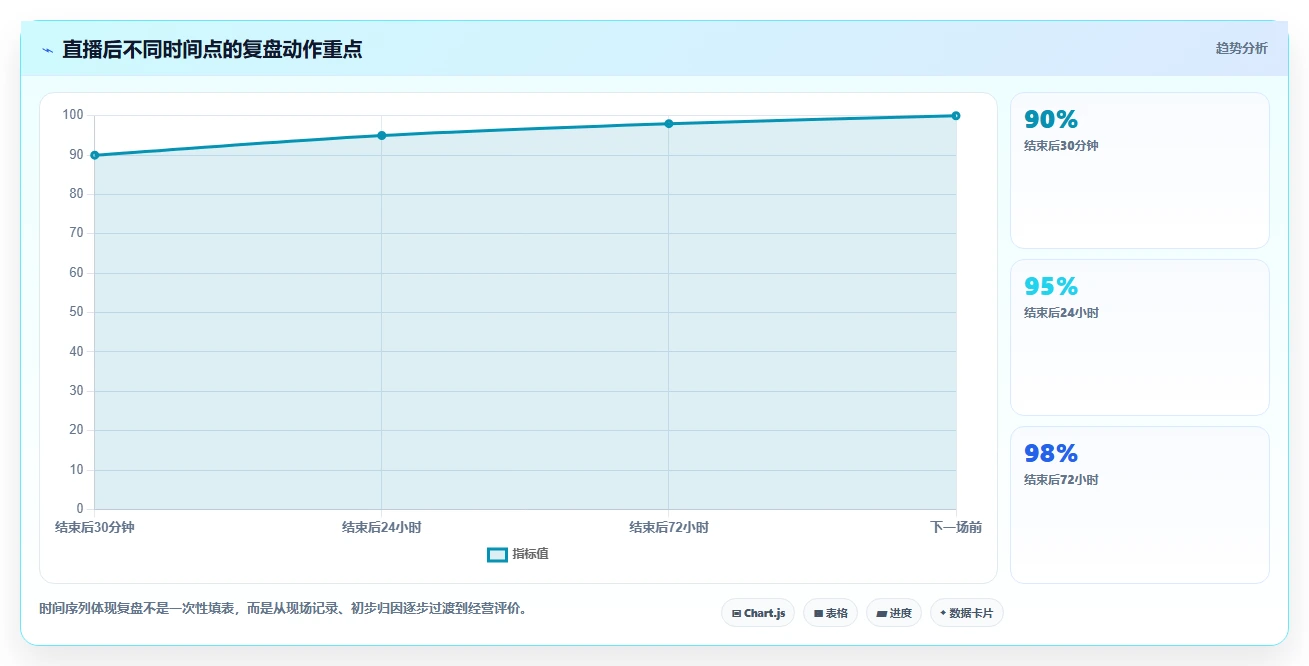
Task: Click the title 直播后不同时间点的复盘动作重点
Action: 212,49
